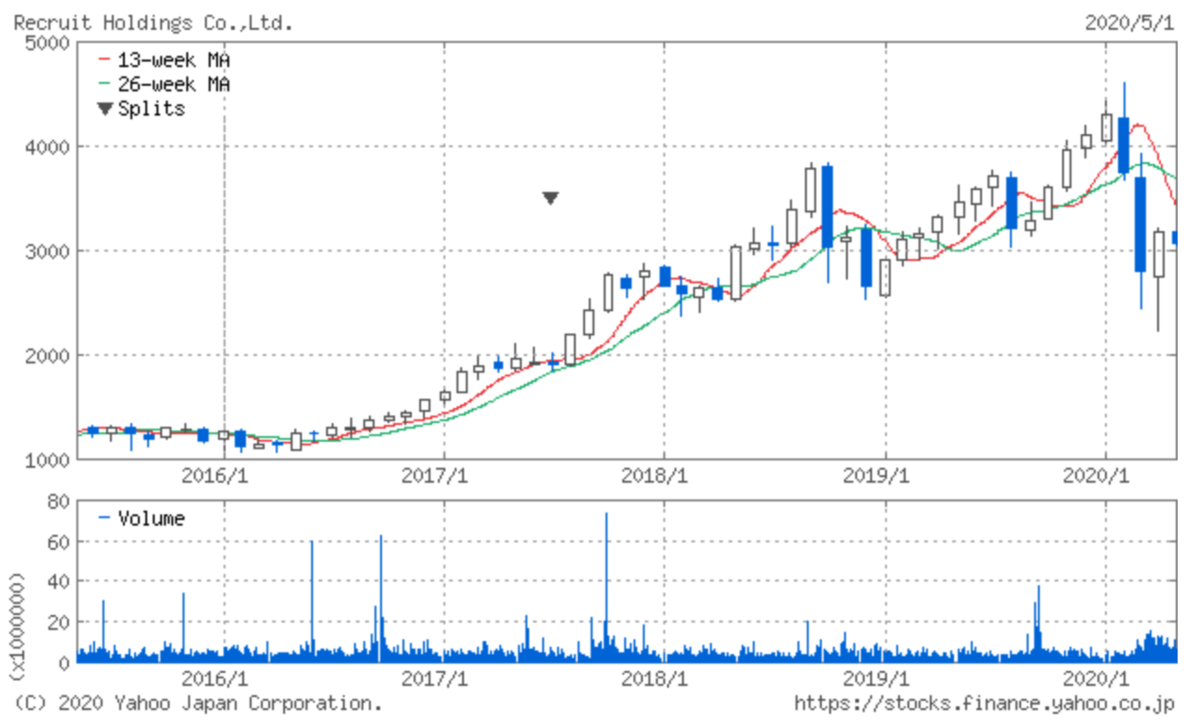
Task: Click the Recruit Holdings Co.,Ltd. title
Action: click(x=153, y=22)
